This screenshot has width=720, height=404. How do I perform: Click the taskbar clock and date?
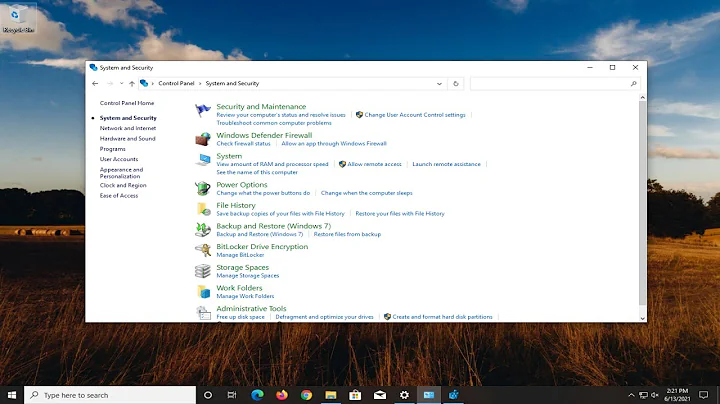pos(677,395)
